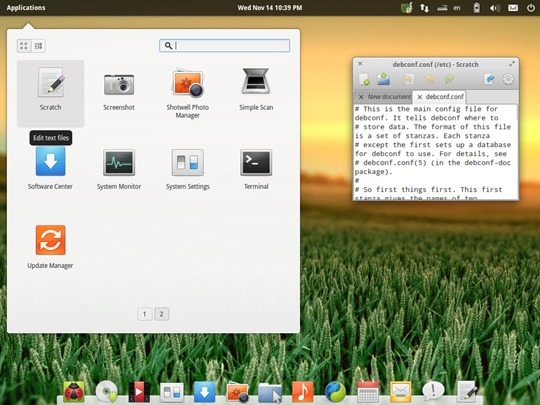Switch launcher to category view
Image resolution: width=540 pixels, height=405 pixels.
tap(38, 46)
